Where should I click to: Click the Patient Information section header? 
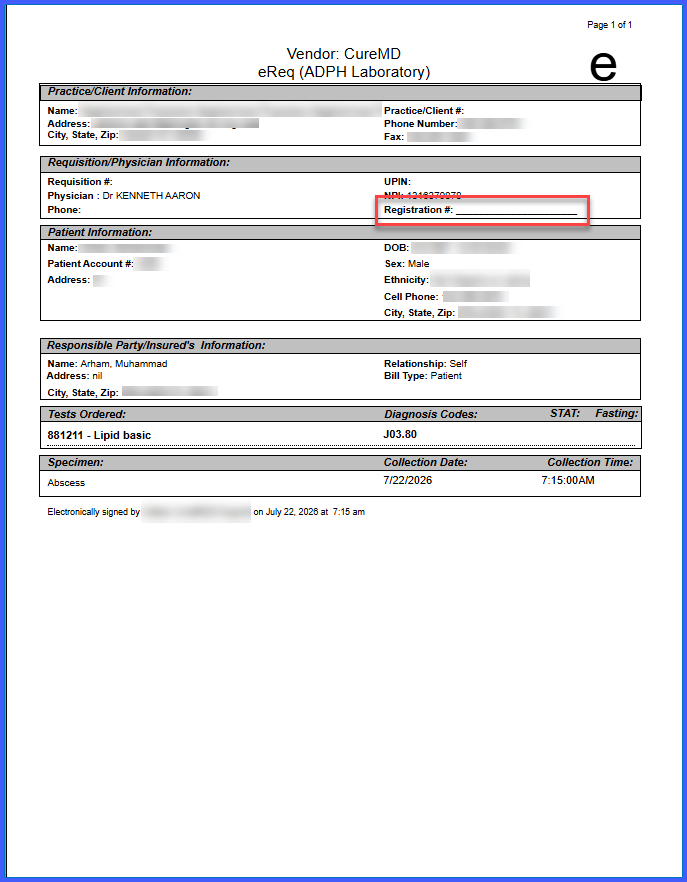click(340, 232)
